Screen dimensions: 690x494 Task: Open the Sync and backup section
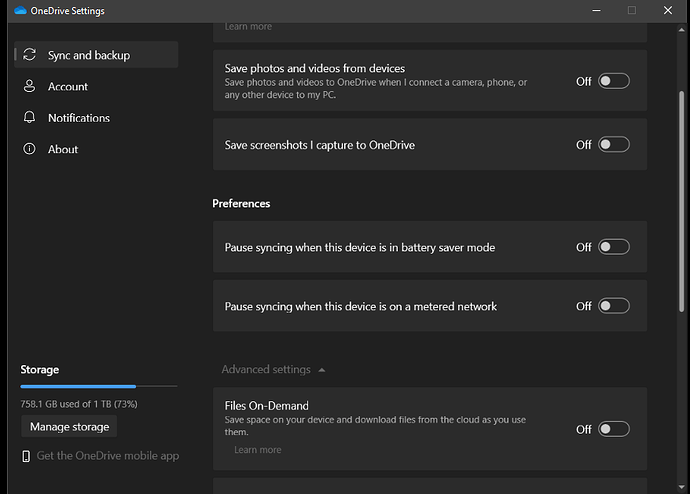pyautogui.click(x=96, y=55)
